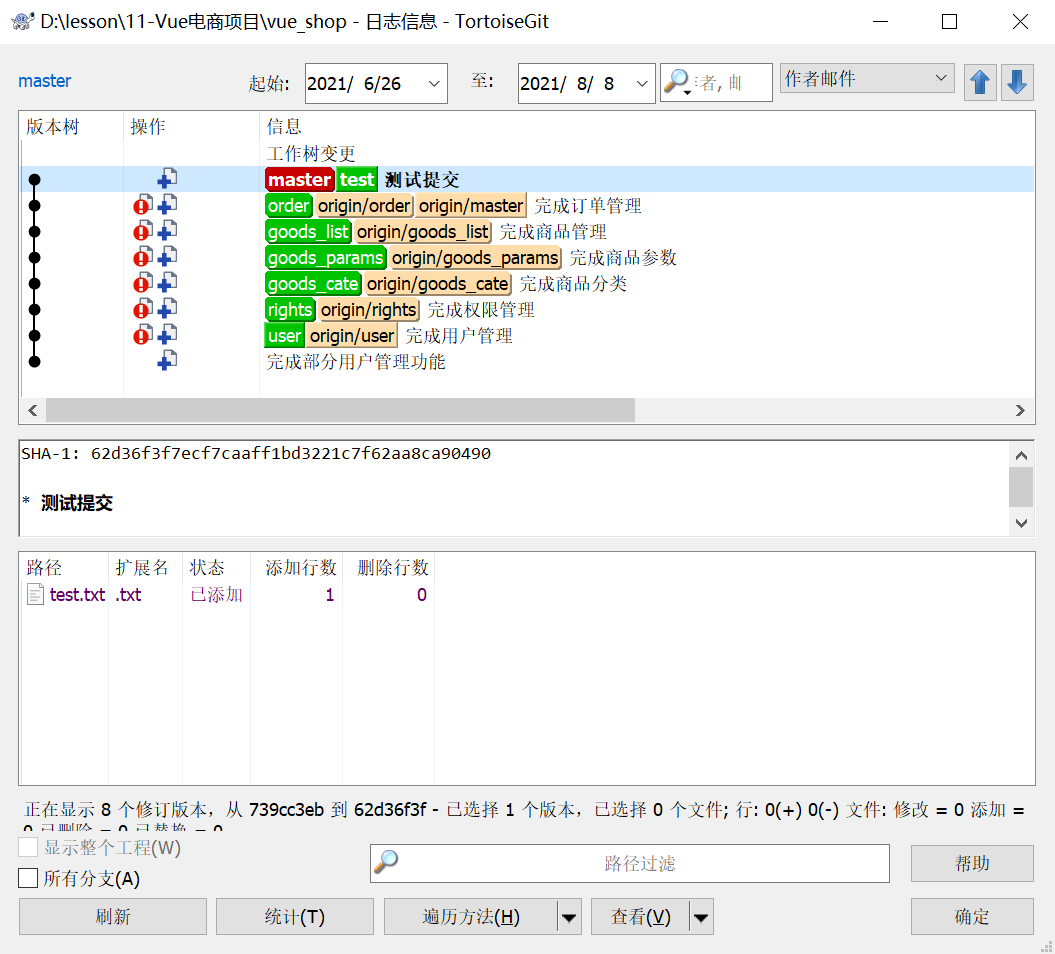Click the 统计(T) button
1055x954 pixels.
pos(295,917)
